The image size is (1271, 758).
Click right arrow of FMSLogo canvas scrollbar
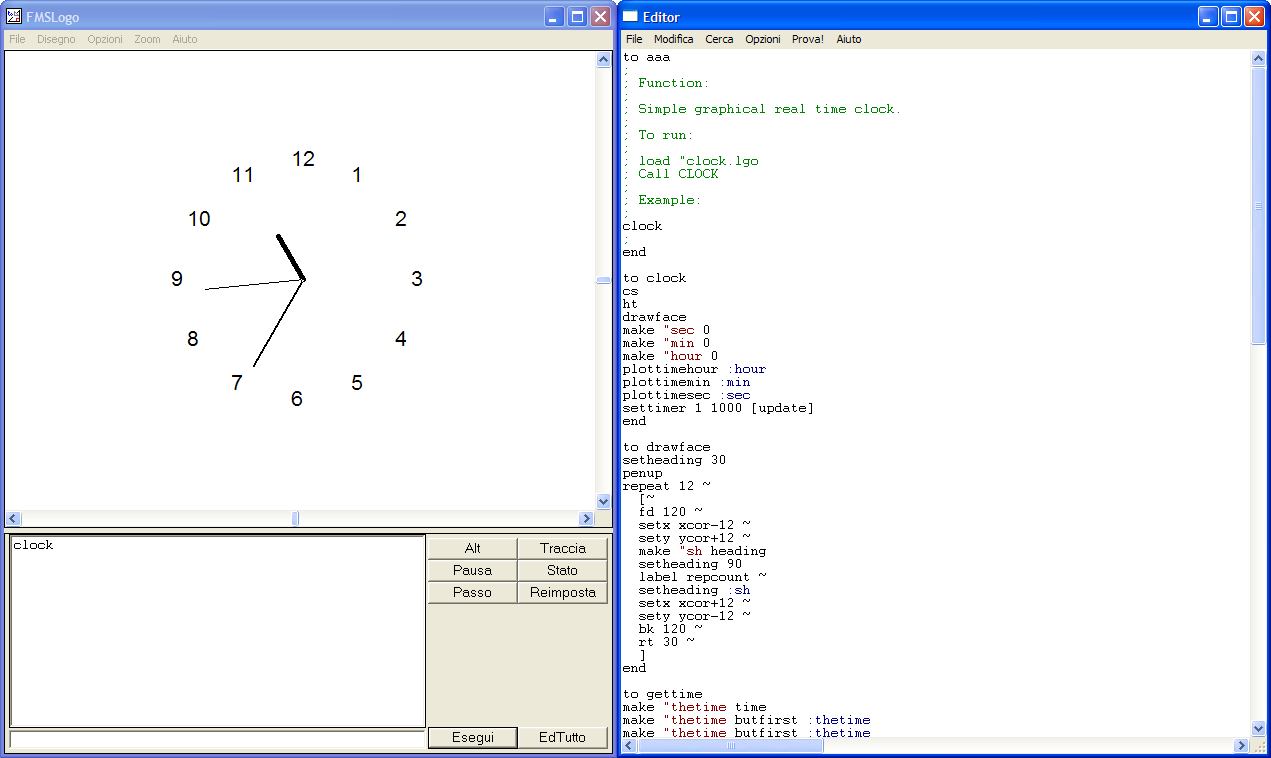coord(587,518)
